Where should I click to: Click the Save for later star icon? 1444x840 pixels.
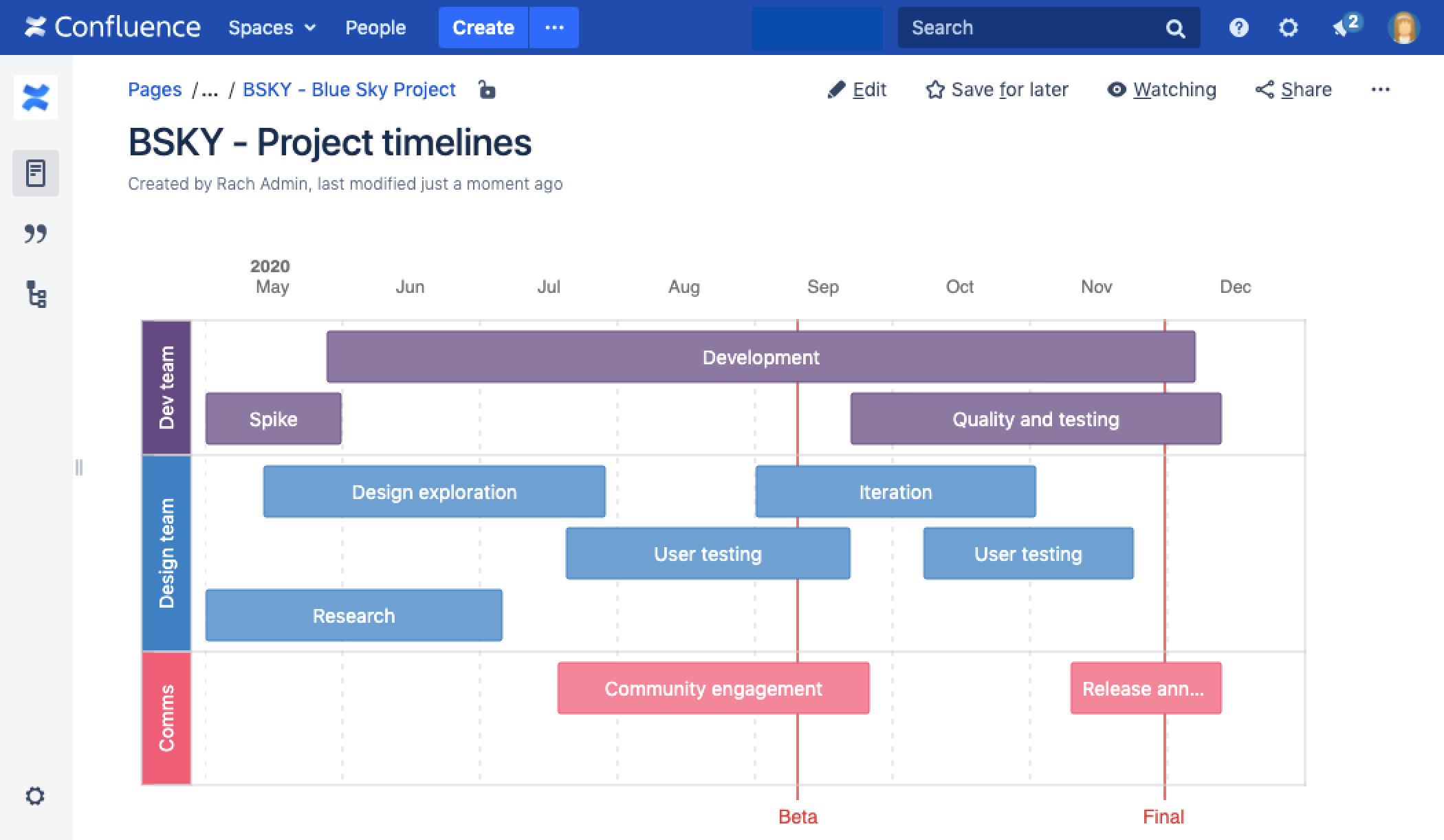[930, 90]
